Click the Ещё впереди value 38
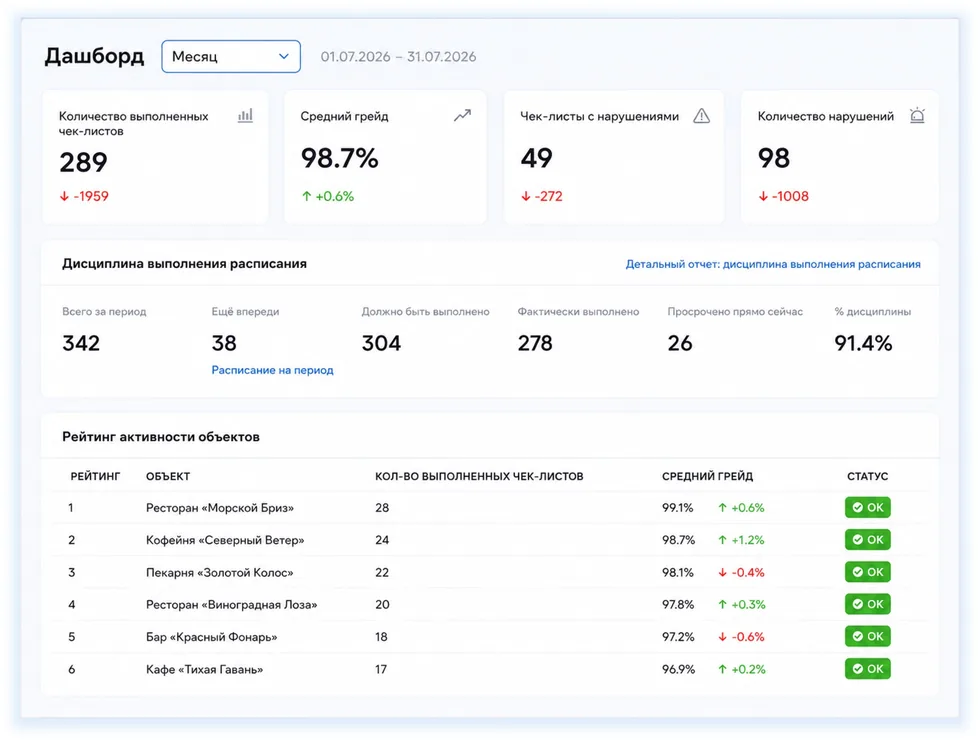The width and height of the screenshot is (980, 741). pos(224,343)
